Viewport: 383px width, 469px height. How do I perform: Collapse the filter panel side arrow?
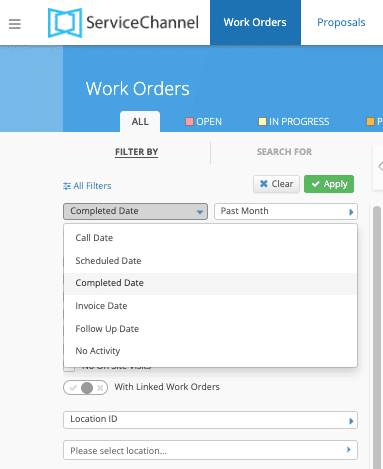pyautogui.click(x=380, y=166)
